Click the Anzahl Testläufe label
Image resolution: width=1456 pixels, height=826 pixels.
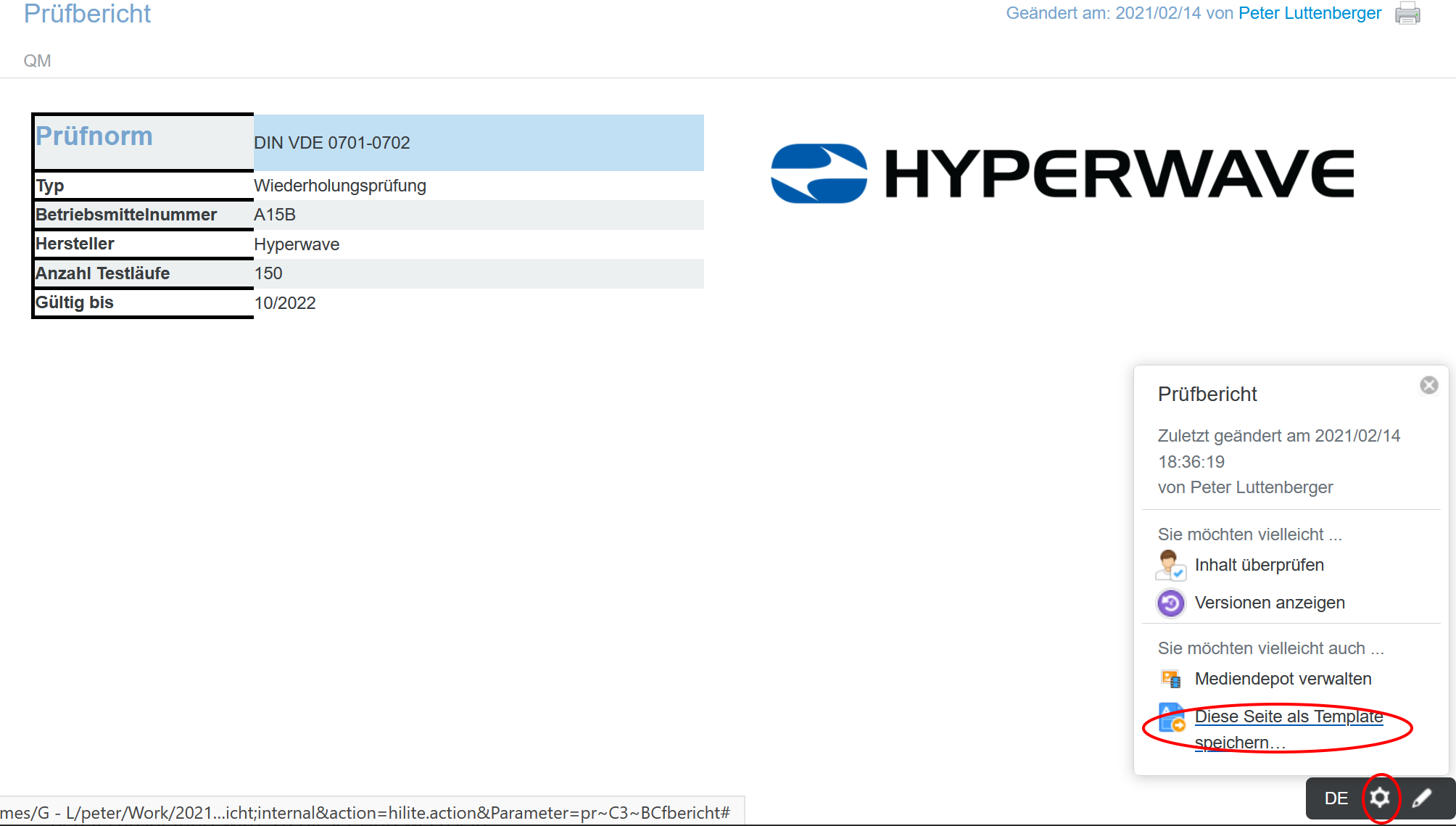[x=102, y=273]
